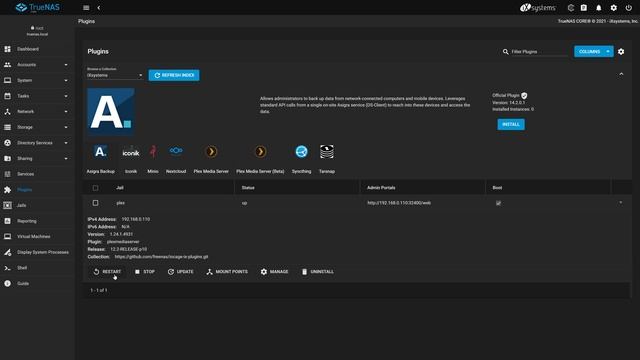This screenshot has width=640, height=360.
Task: Focus the Filter Plugins search field
Action: pyautogui.click(x=539, y=52)
